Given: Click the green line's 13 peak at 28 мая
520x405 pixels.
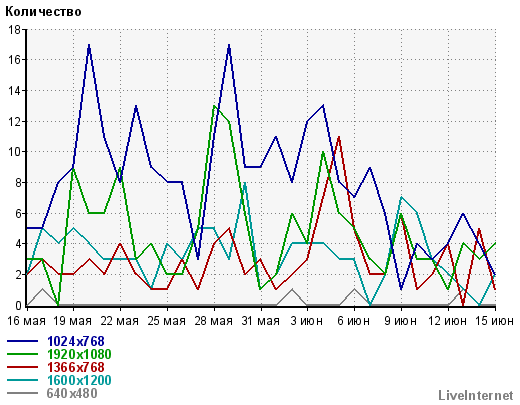Looking at the screenshot, I should (x=214, y=106).
